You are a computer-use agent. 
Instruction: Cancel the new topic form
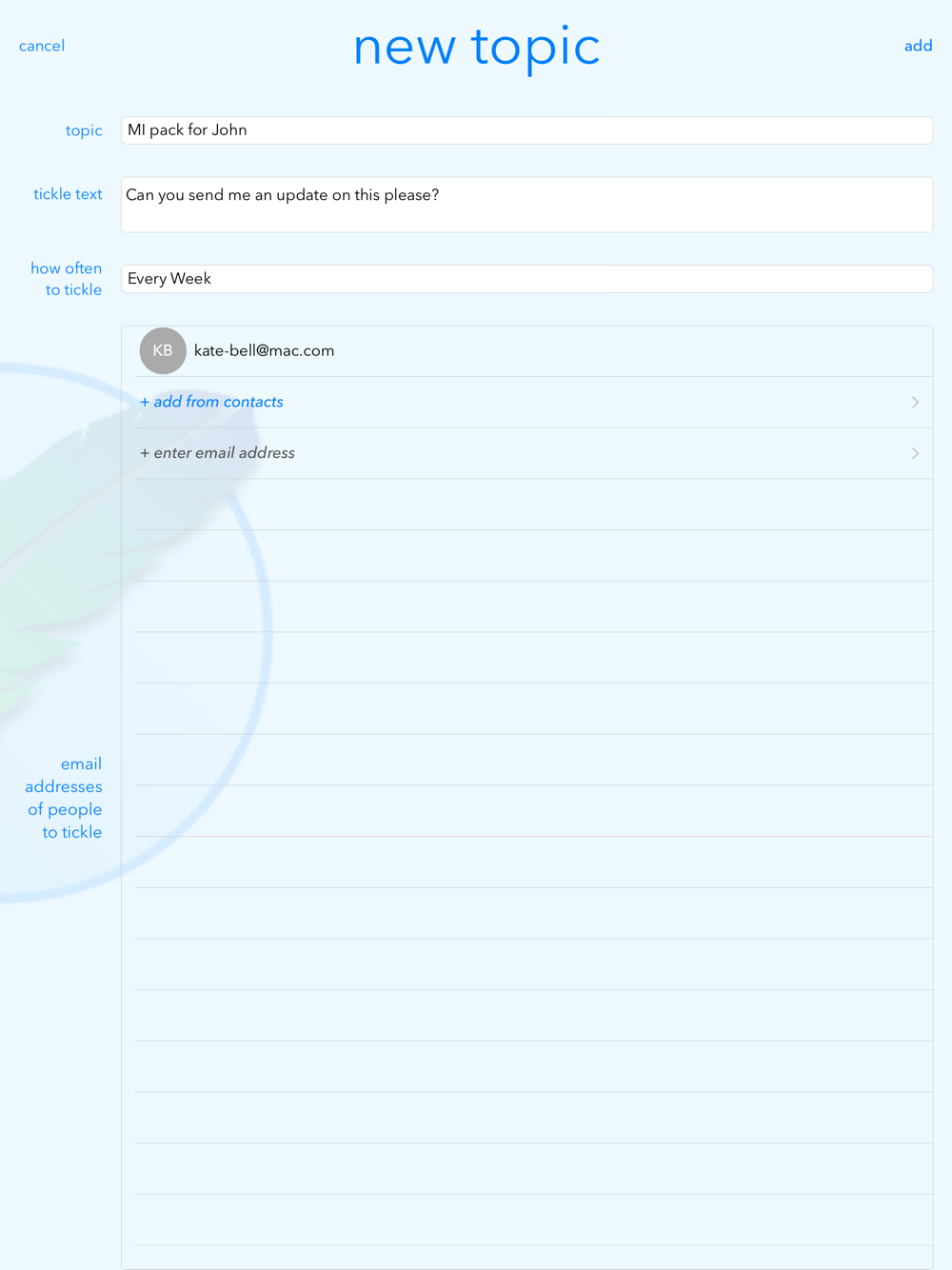click(42, 46)
